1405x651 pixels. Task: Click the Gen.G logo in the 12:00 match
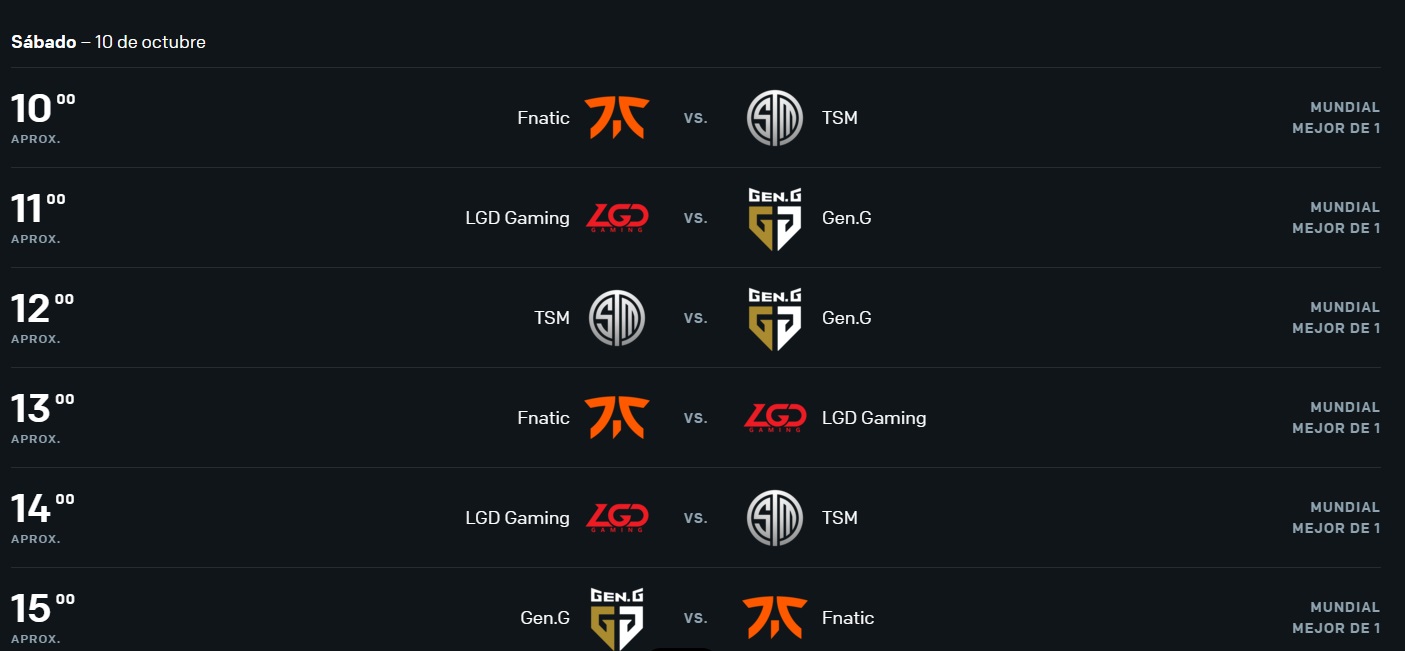click(x=775, y=318)
